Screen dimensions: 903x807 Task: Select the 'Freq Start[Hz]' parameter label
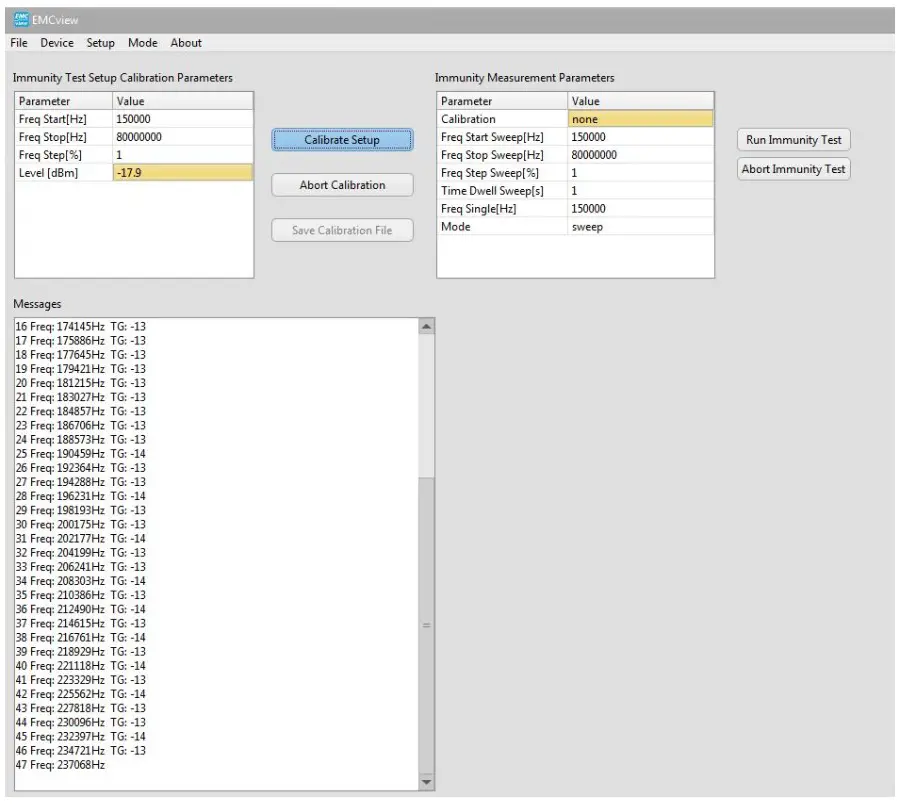click(x=52, y=119)
